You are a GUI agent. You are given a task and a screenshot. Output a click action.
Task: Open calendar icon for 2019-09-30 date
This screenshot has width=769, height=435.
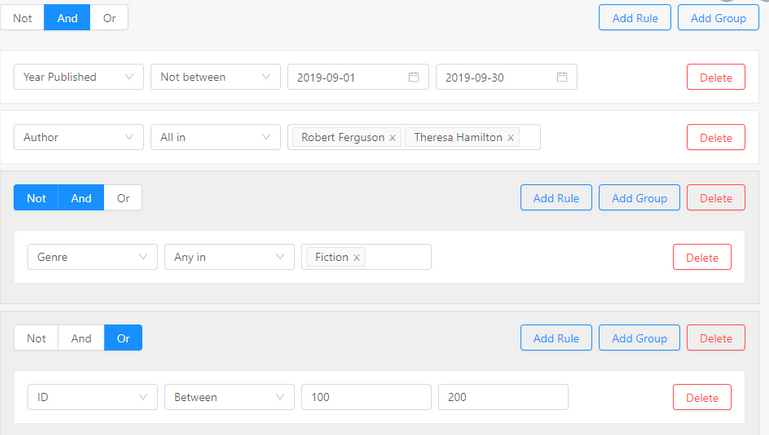point(562,77)
